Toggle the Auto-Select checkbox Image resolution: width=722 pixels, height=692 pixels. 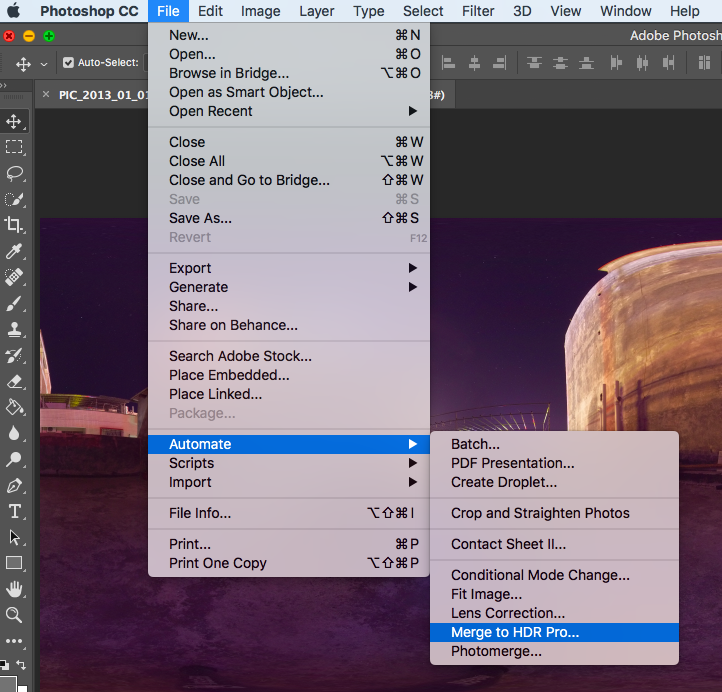(x=68, y=63)
